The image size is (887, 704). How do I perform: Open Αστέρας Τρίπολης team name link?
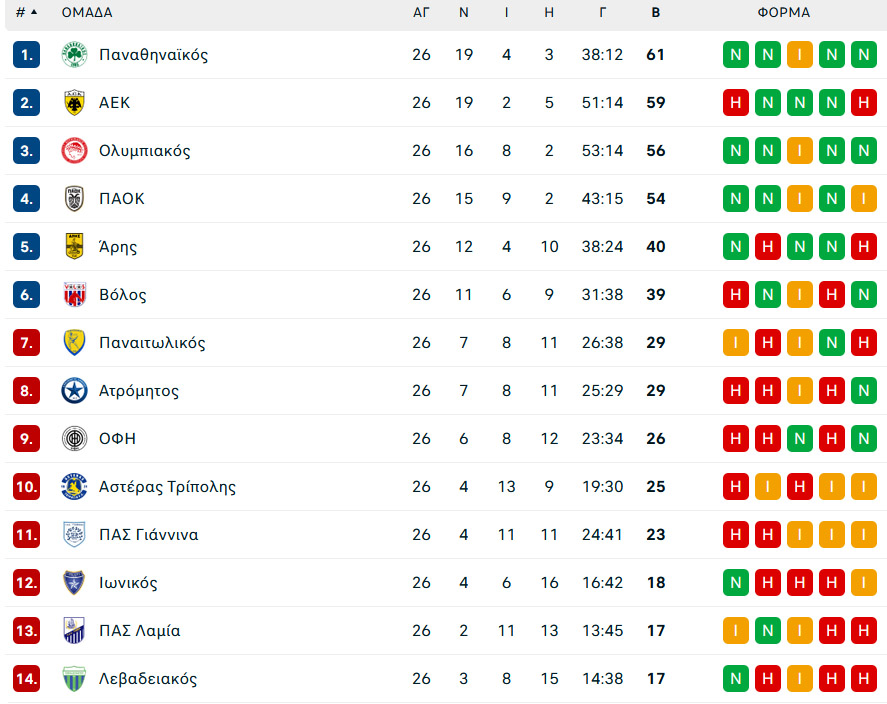point(167,487)
